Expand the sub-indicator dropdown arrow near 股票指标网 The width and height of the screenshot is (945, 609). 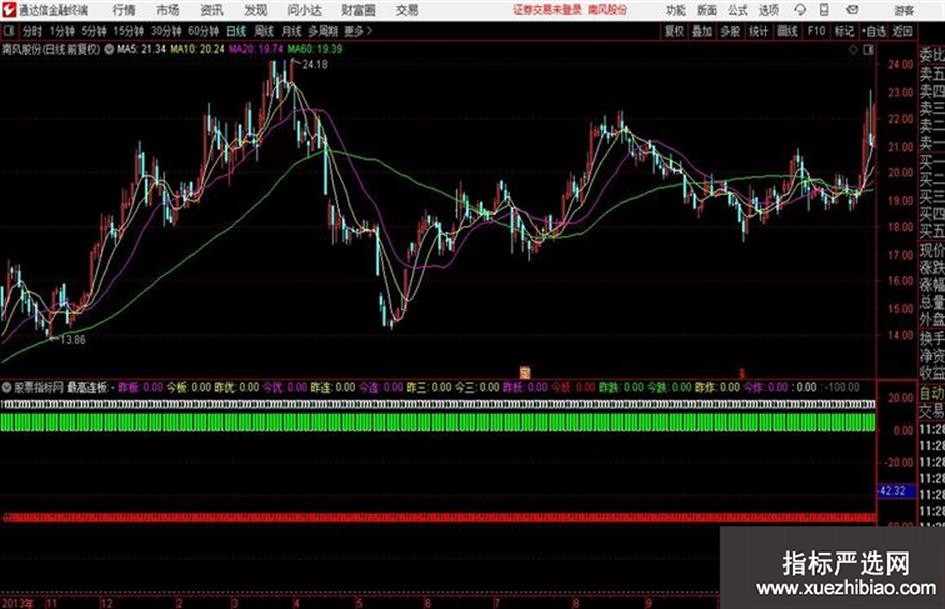pos(7,387)
